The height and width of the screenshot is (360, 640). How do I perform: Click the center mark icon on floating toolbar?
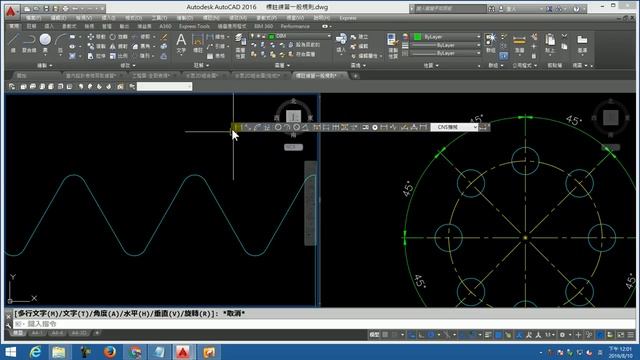click(x=375, y=127)
